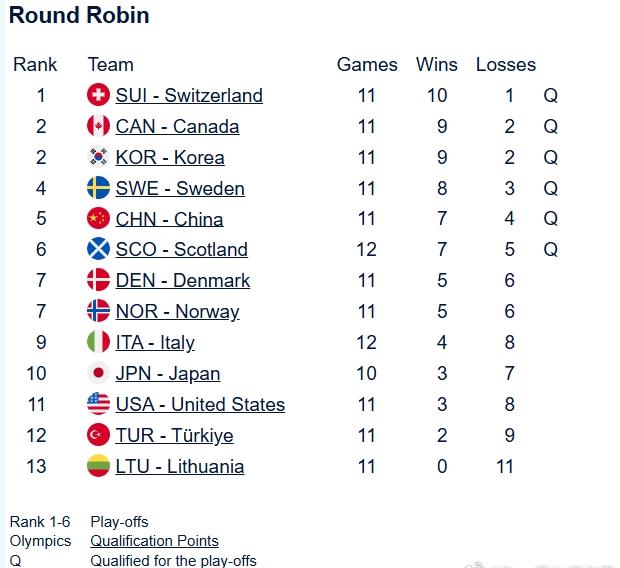
Task: Click the Korea flag icon
Action: (x=98, y=157)
